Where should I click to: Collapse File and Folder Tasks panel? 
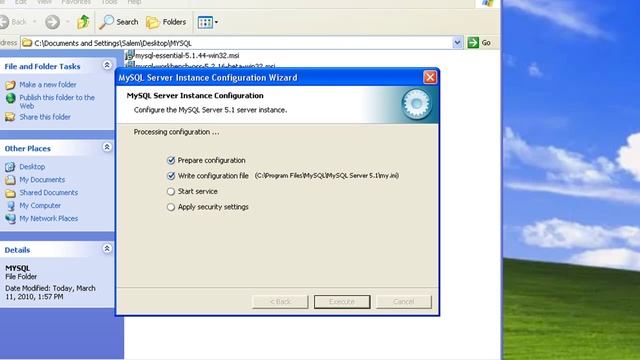[107, 65]
